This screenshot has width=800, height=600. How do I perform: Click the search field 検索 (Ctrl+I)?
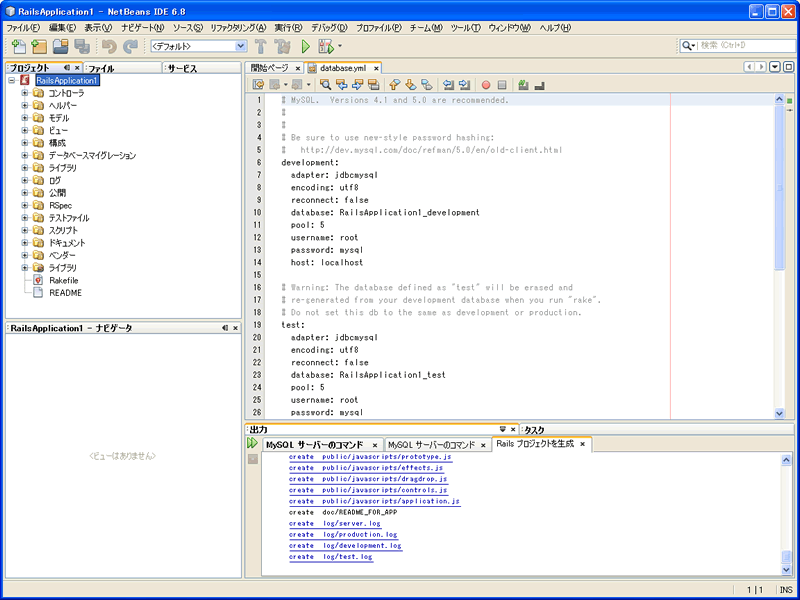[x=744, y=45]
